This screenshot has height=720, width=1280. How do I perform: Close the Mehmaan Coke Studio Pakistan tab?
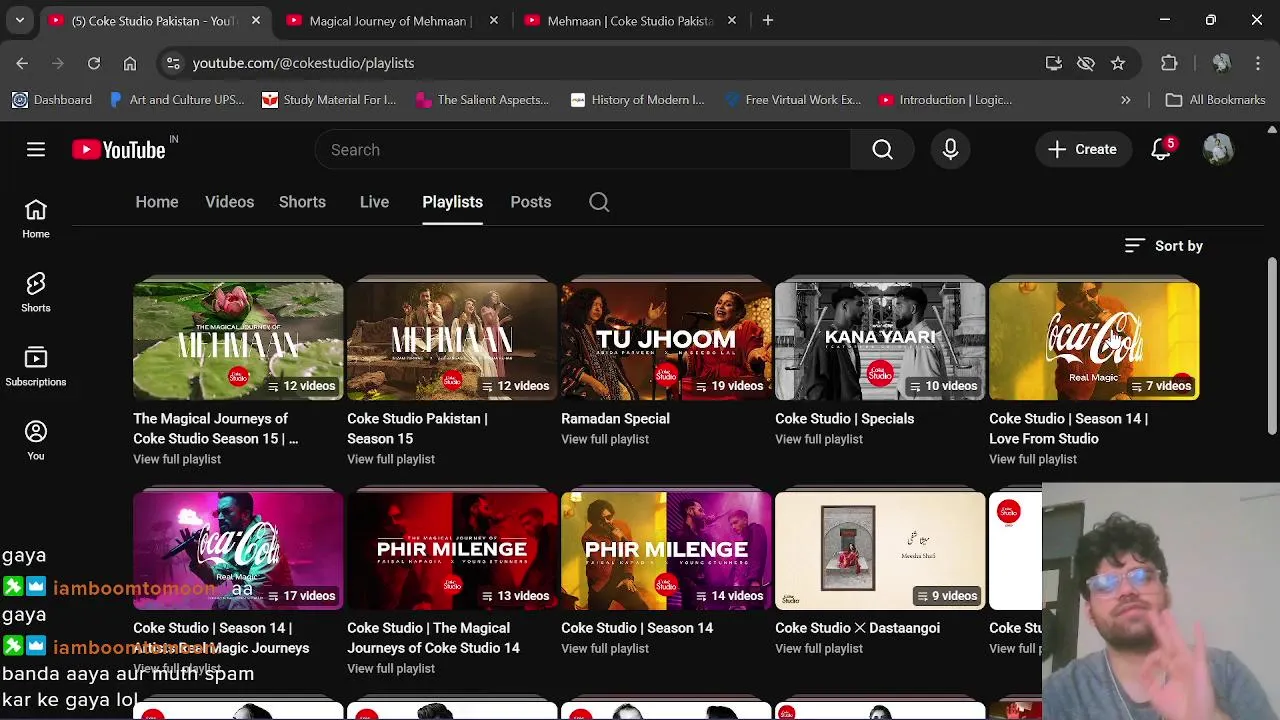tap(732, 20)
